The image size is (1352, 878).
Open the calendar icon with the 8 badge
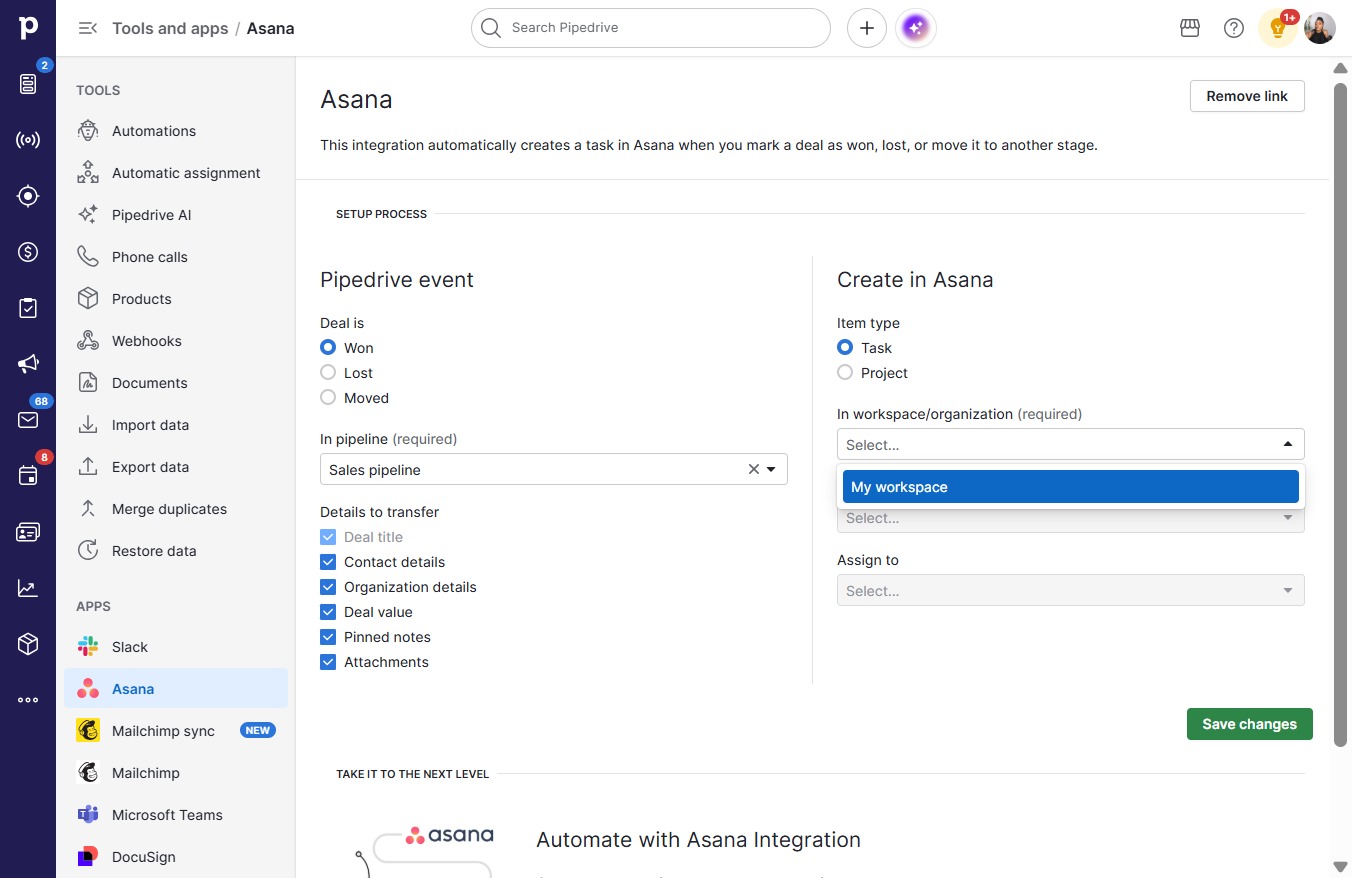click(x=28, y=476)
